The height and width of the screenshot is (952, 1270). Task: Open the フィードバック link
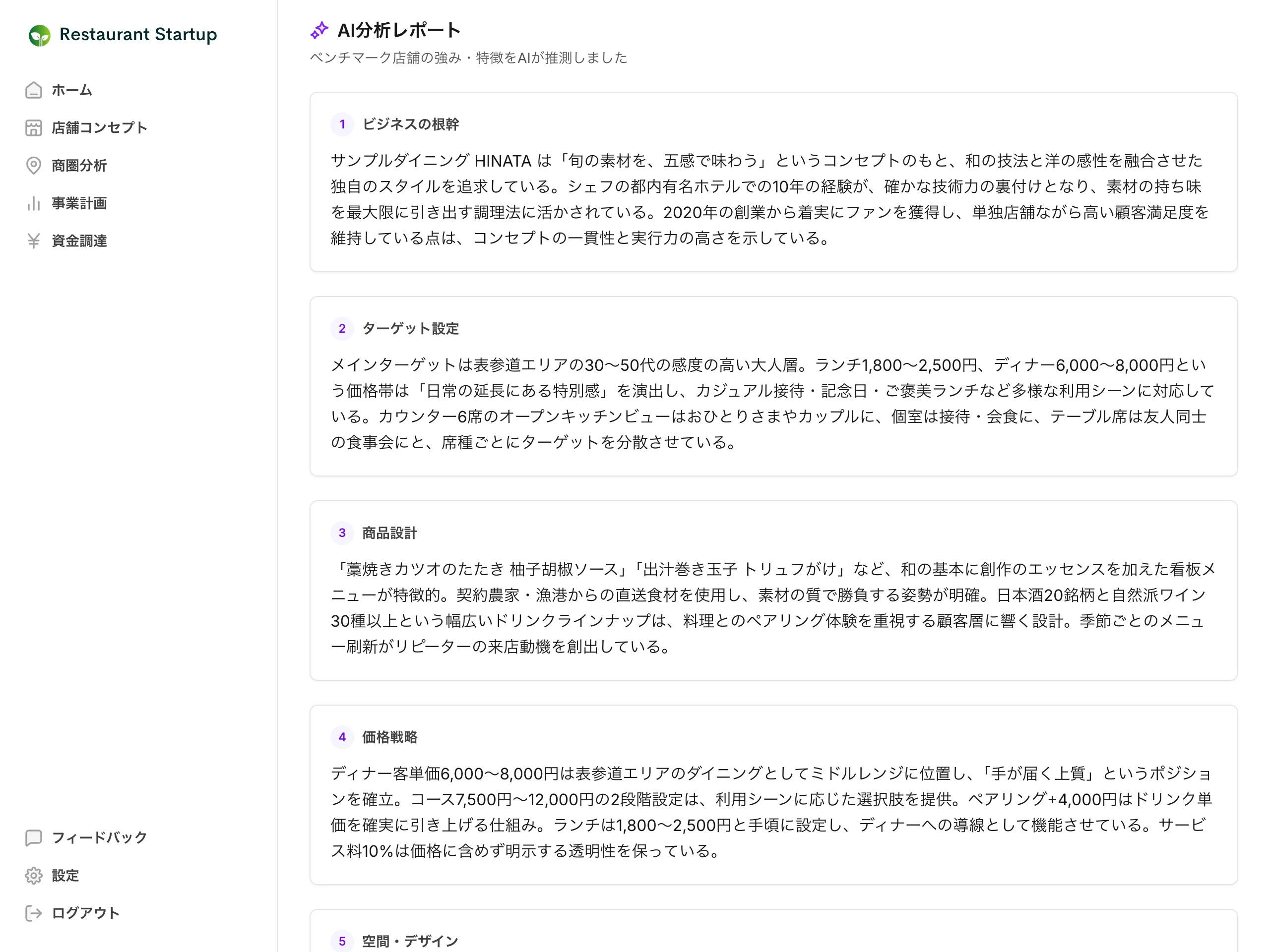[99, 838]
